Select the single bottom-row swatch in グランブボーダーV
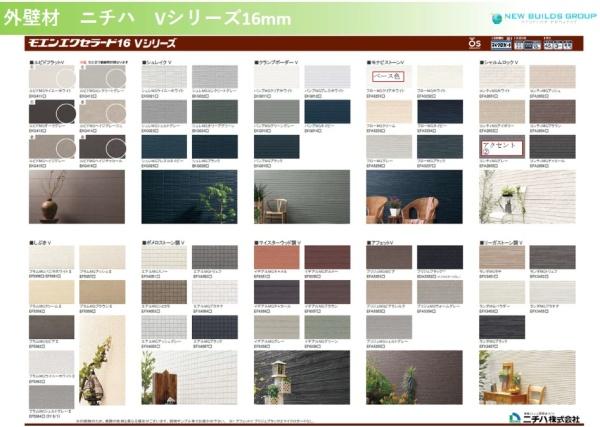 (x=277, y=147)
